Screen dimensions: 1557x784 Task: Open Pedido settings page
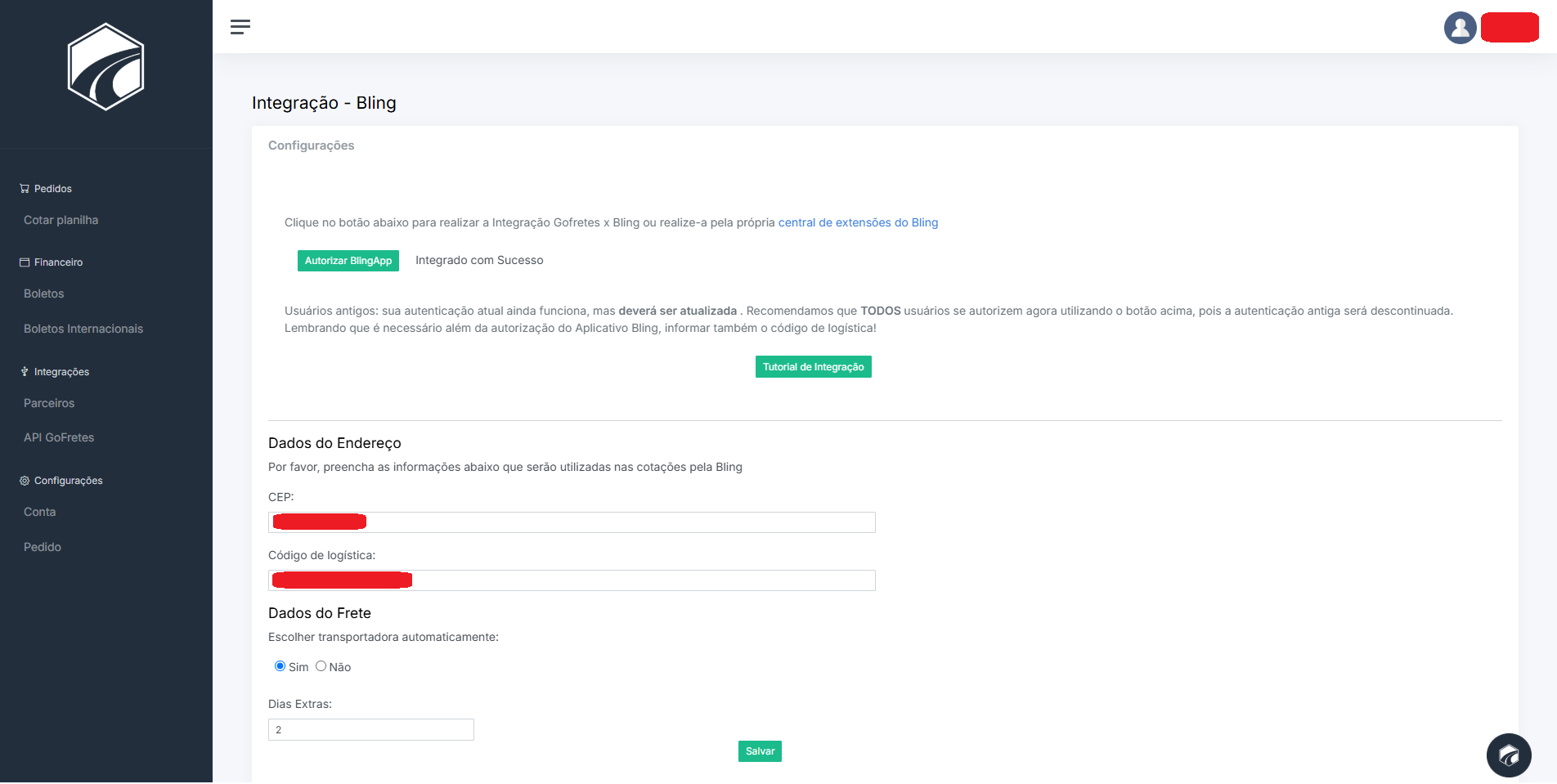(x=43, y=547)
